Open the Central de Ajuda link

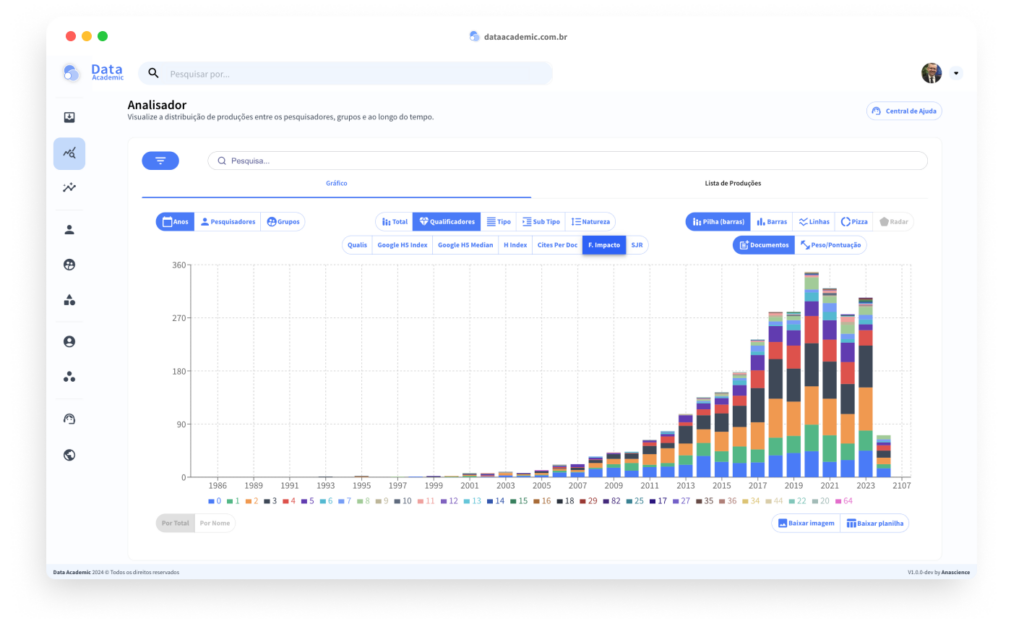coord(904,111)
